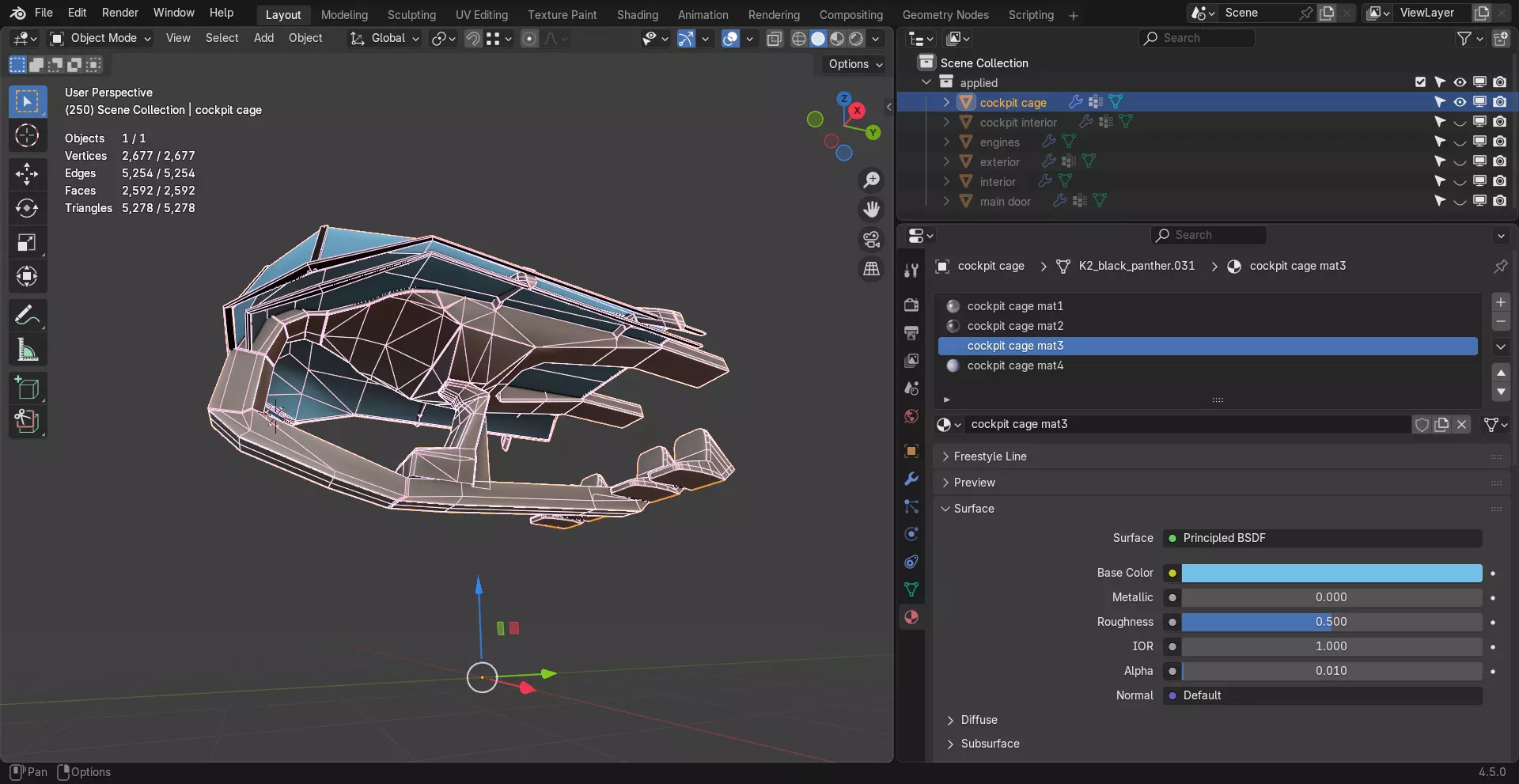Duplicate material with New Material icon
Viewport: 1519px width, 784px height.
[x=1441, y=425]
